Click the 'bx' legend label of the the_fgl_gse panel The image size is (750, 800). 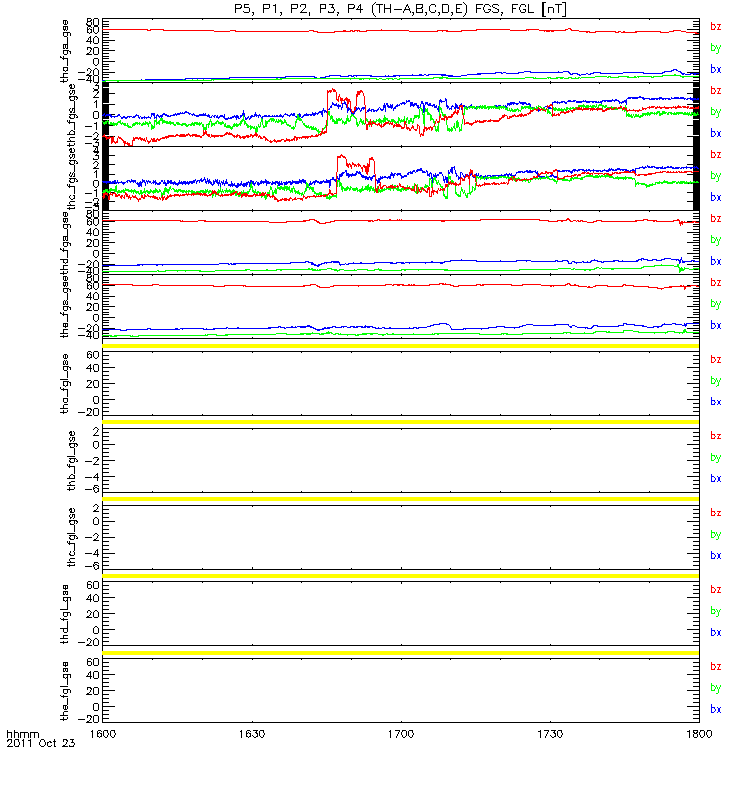coord(716,710)
